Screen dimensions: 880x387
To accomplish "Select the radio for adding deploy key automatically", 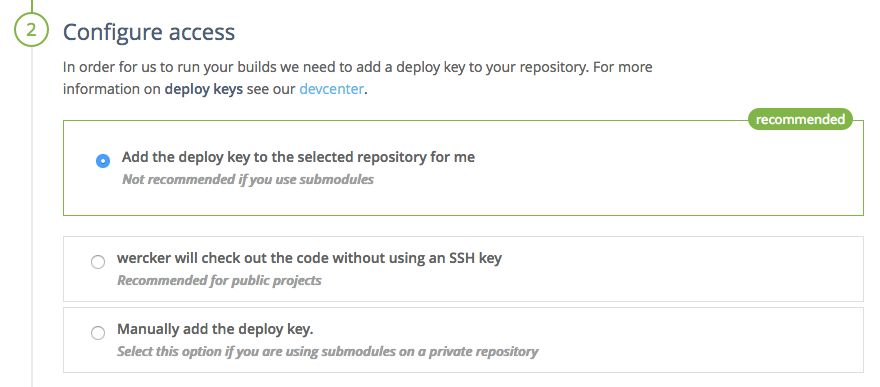I will pyautogui.click(x=103, y=161).
